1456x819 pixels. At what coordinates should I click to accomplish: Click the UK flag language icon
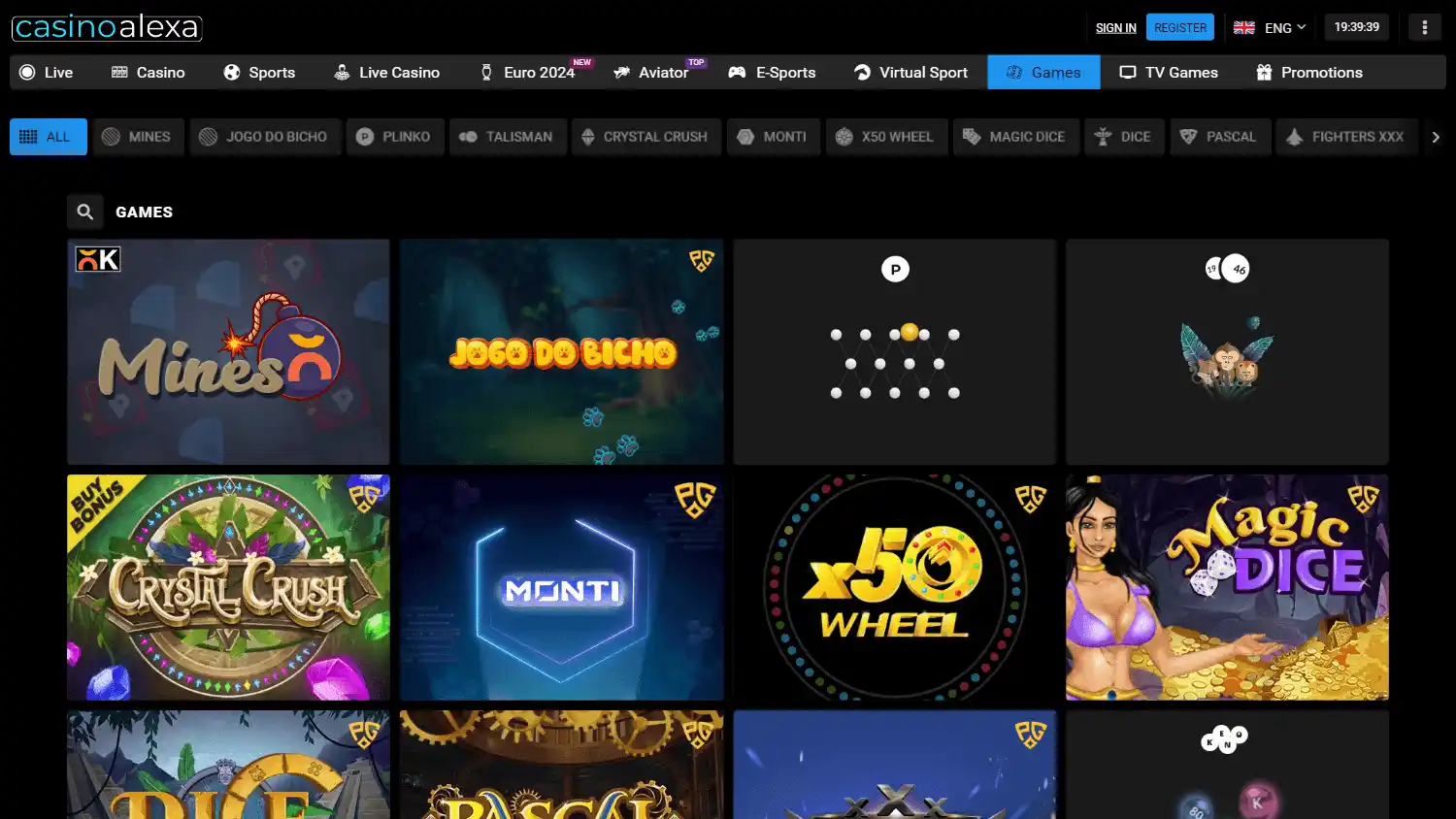tap(1244, 27)
